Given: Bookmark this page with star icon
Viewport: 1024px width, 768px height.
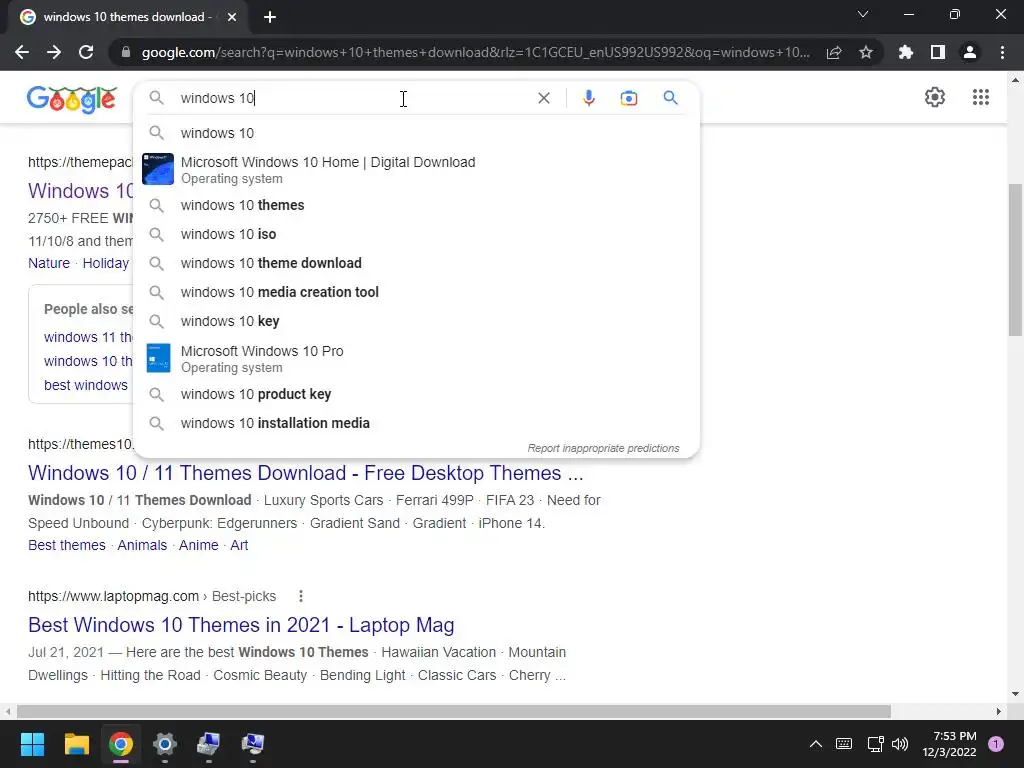Looking at the screenshot, I should pyautogui.click(x=866, y=52).
